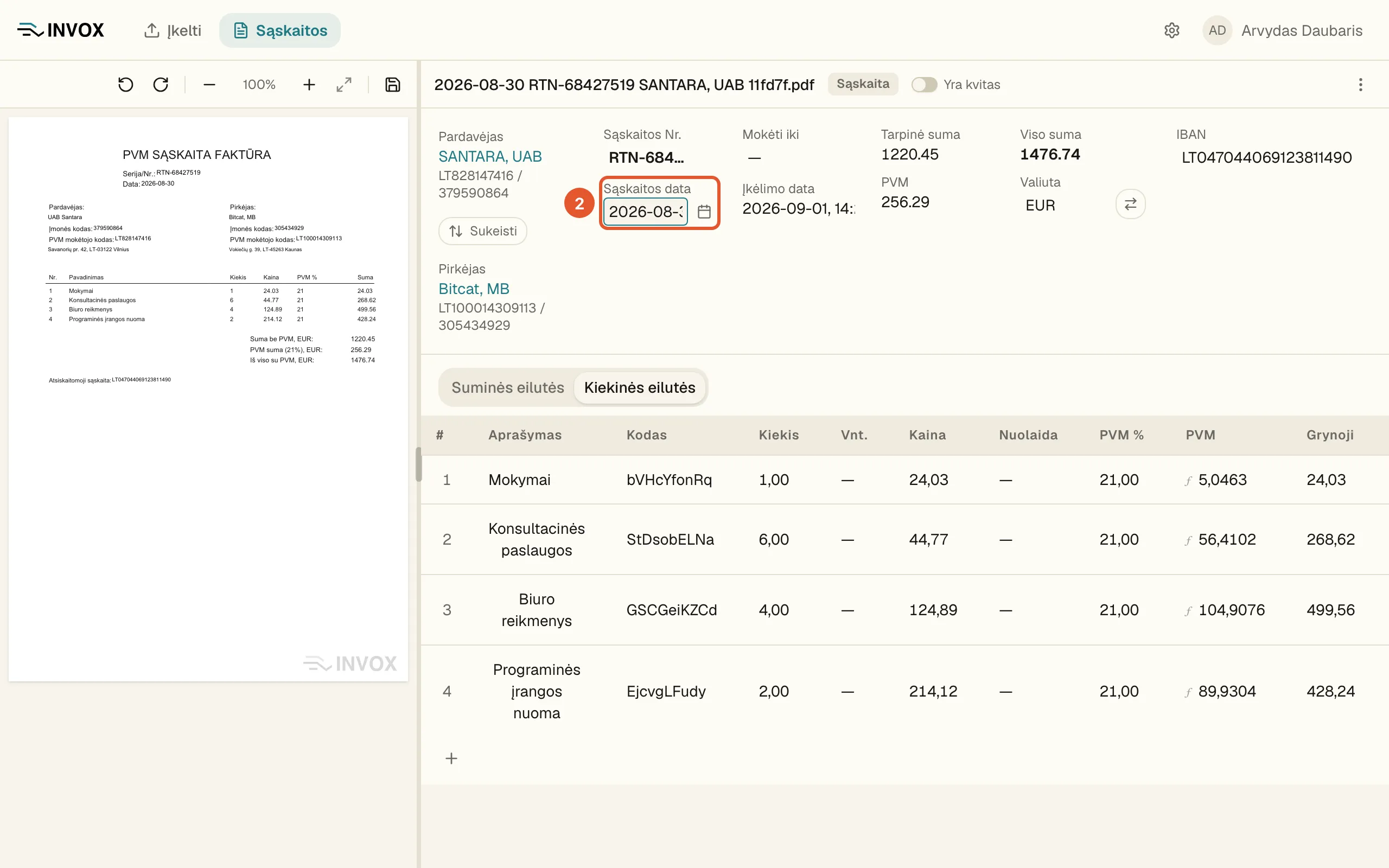Click the Viso suma value 1476.74
The image size is (1389, 868).
tap(1050, 155)
